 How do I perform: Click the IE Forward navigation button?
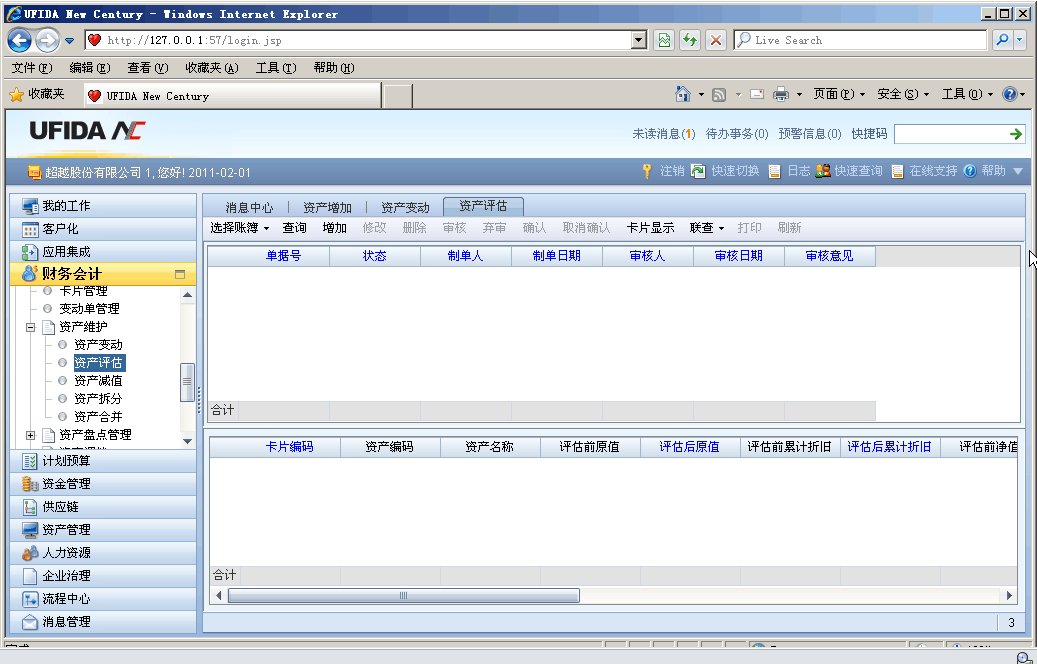(47, 40)
